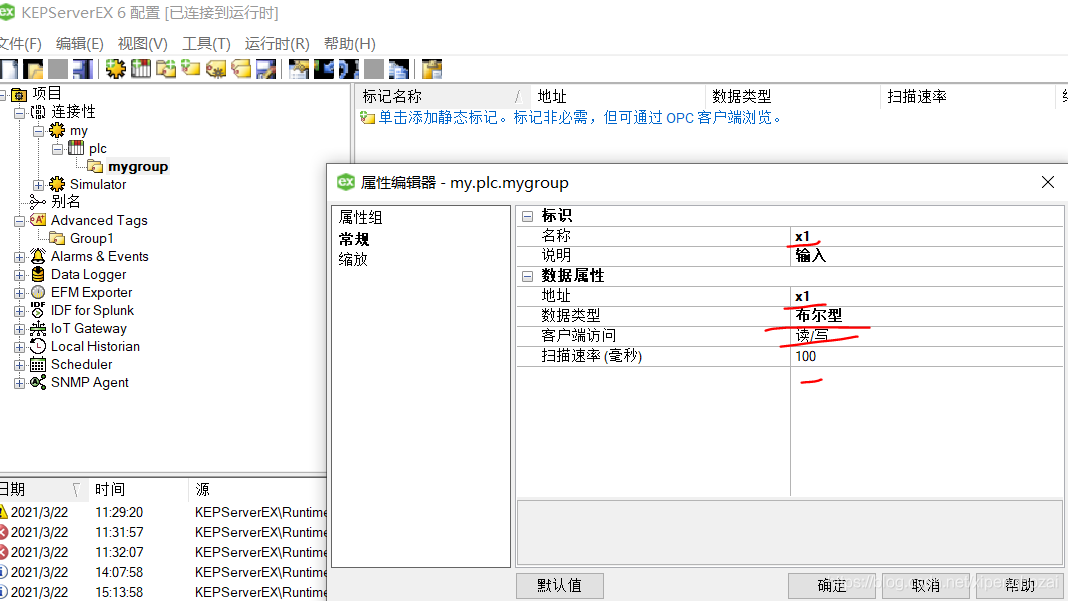Click the 数据类型 value 布尔型
Screen dimensions: 1068x601
[x=926, y=315]
